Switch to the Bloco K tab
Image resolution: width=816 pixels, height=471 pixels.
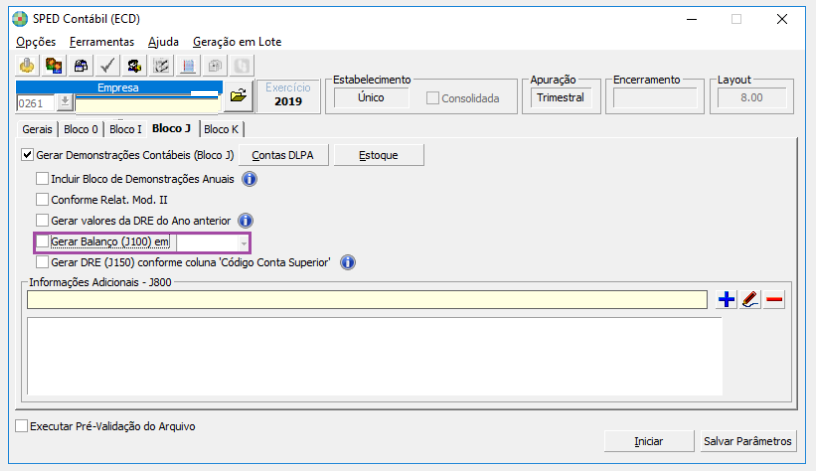click(221, 129)
